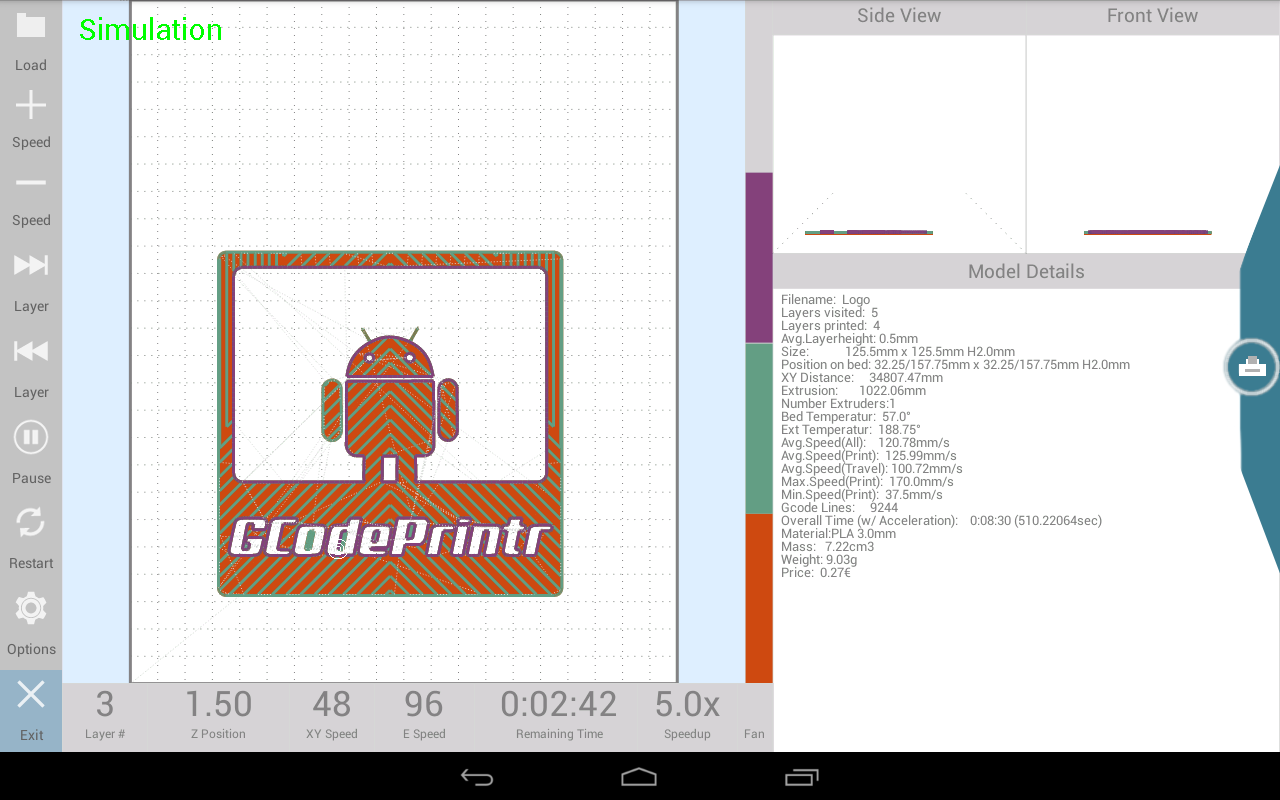The image size is (1280, 800).
Task: Go back one layer with rewind icon
Action: 30,351
